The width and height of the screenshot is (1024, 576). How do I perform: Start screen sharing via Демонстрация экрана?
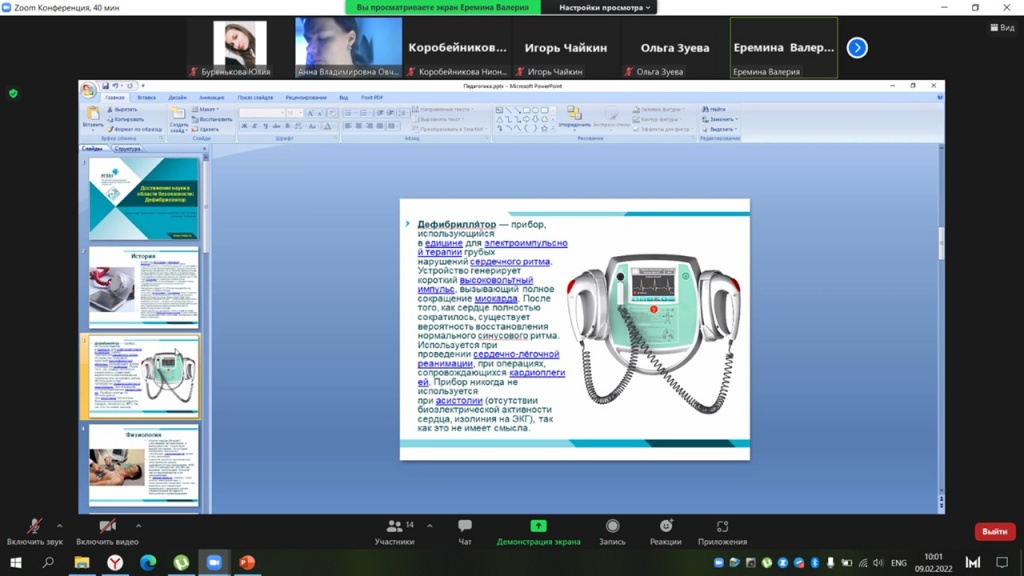[x=538, y=531]
